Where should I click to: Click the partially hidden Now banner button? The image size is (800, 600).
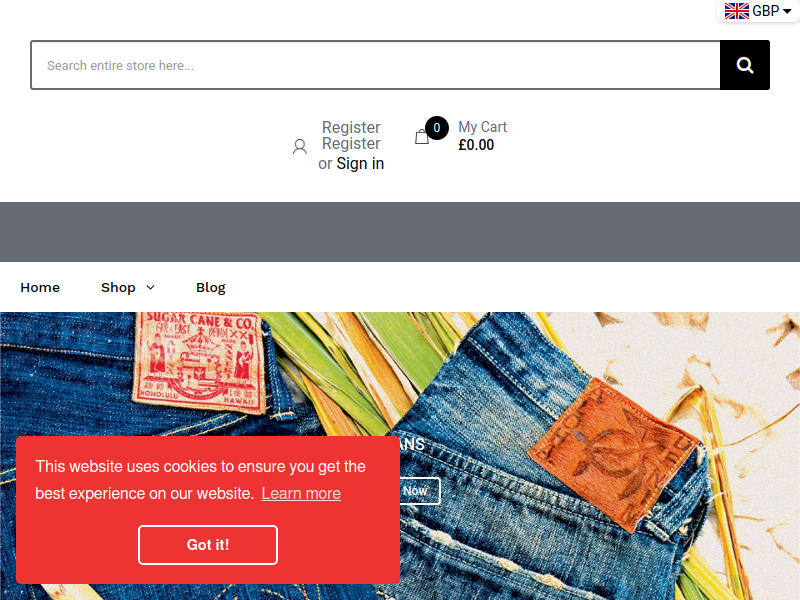(x=419, y=491)
